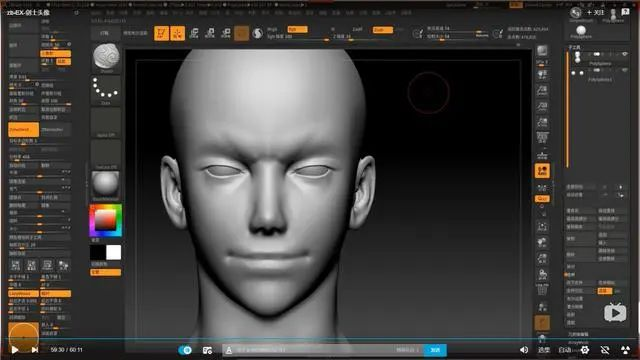
Task: Toggle the orange Rgb button
Action: tap(297, 29)
